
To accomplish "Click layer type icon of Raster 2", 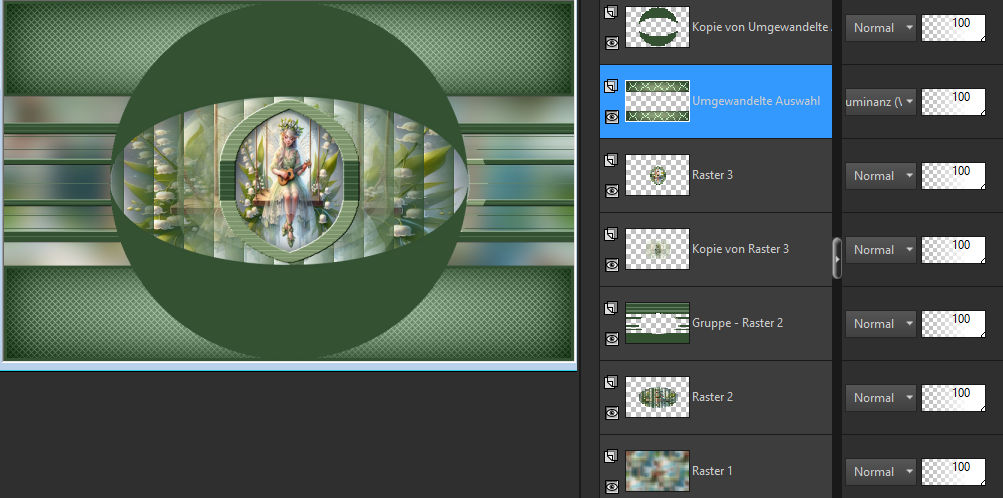I will (x=611, y=382).
